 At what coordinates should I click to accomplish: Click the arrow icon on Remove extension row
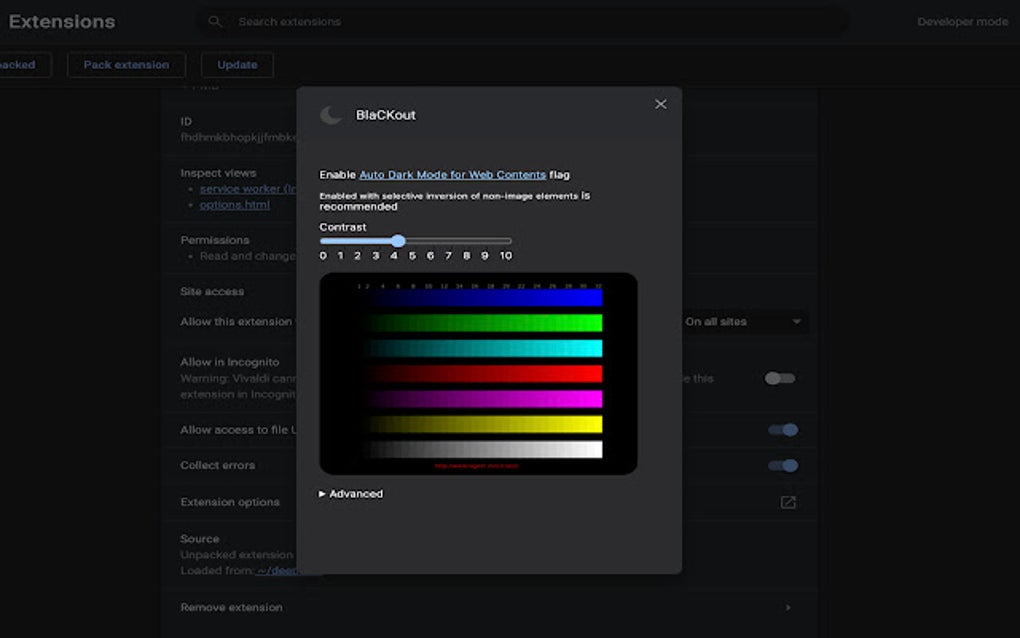click(787, 607)
